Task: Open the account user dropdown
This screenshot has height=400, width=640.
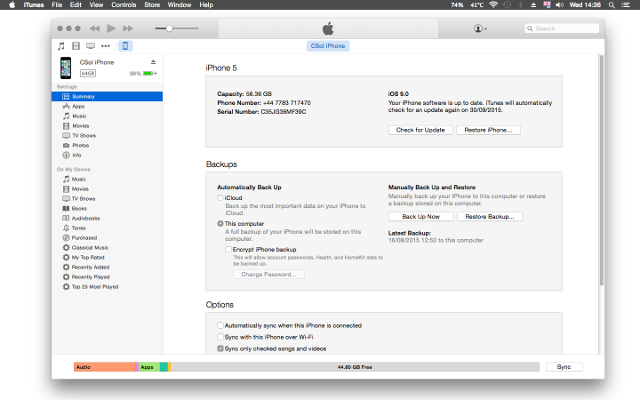Action: (x=480, y=29)
